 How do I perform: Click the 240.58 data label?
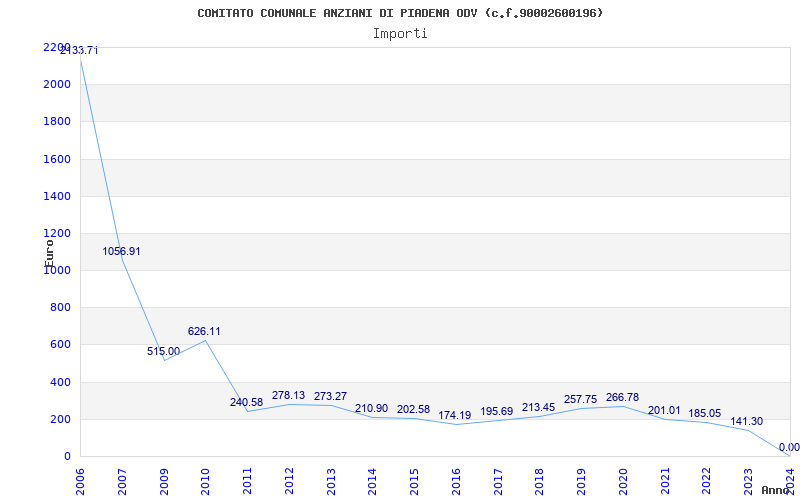[246, 402]
